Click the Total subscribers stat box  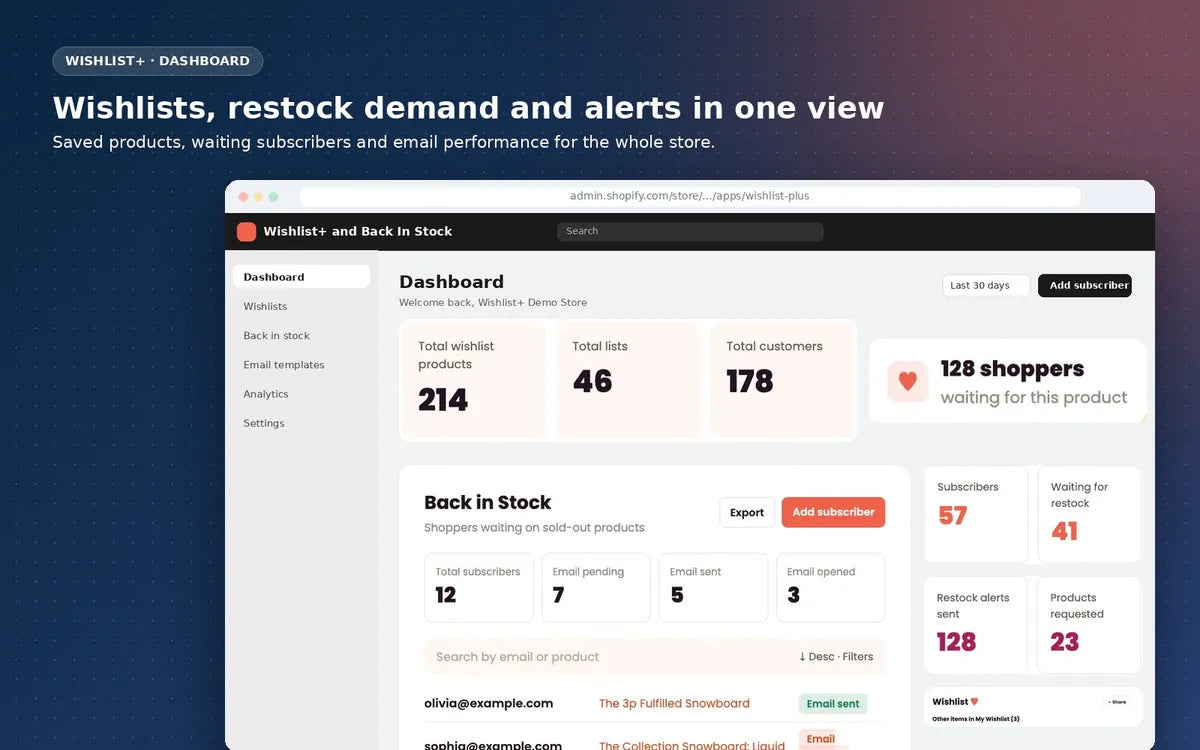pos(479,588)
